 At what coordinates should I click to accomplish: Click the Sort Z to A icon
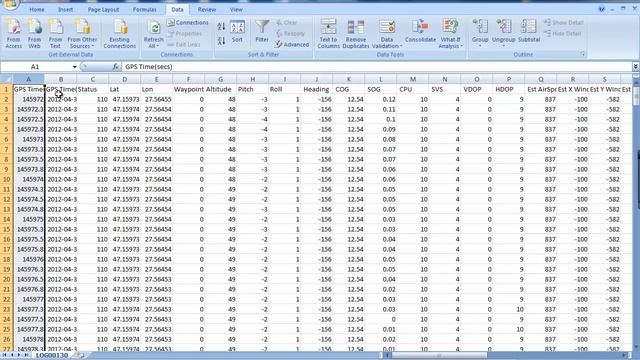[x=221, y=40]
